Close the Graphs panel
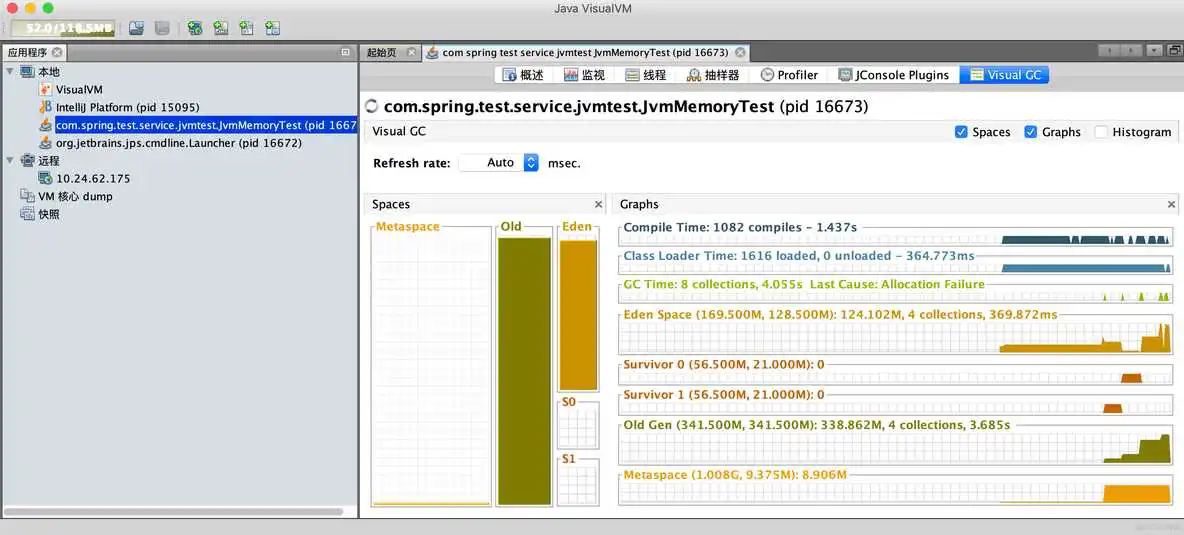 (1172, 204)
